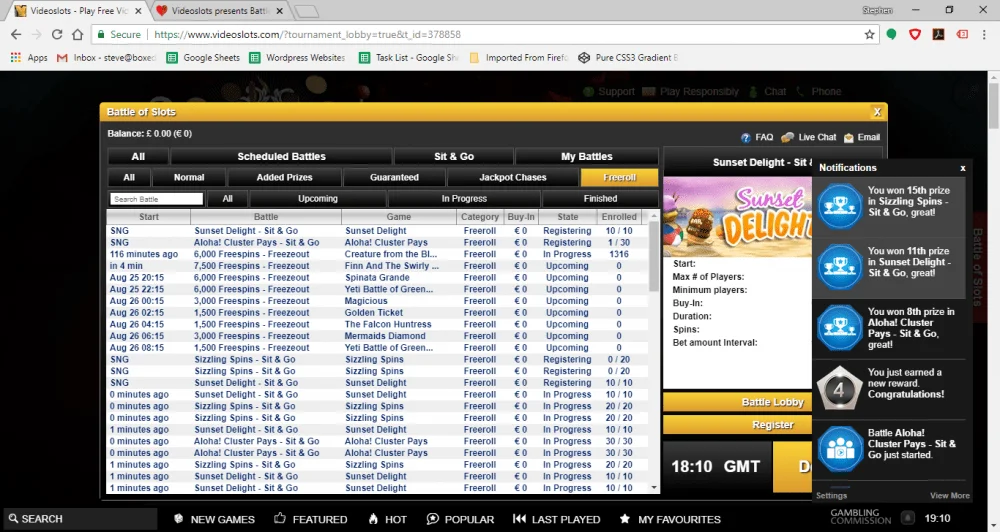Open Imported From Firefox bookmarks folder
Screen dimensions: 1000x532
pos(518,57)
